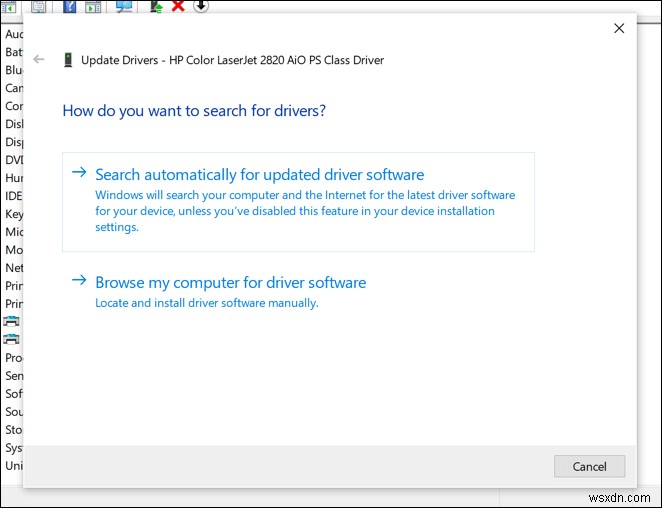Click the red X Uninstall device icon
Viewport: 662px width, 508px height.
178,6
